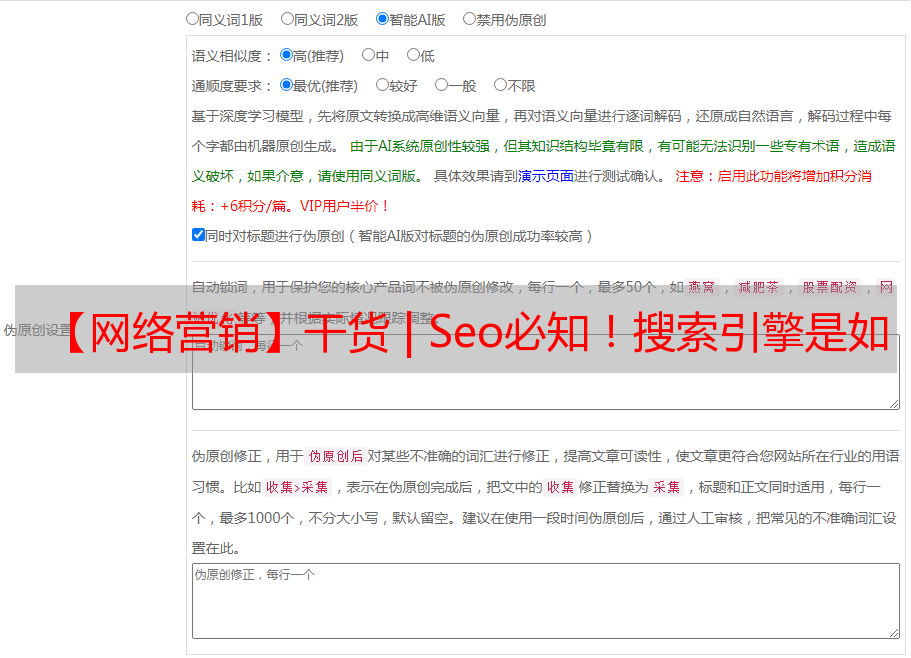
Task: Select the 同义词2版 radio option
Action: [x=287, y=19]
